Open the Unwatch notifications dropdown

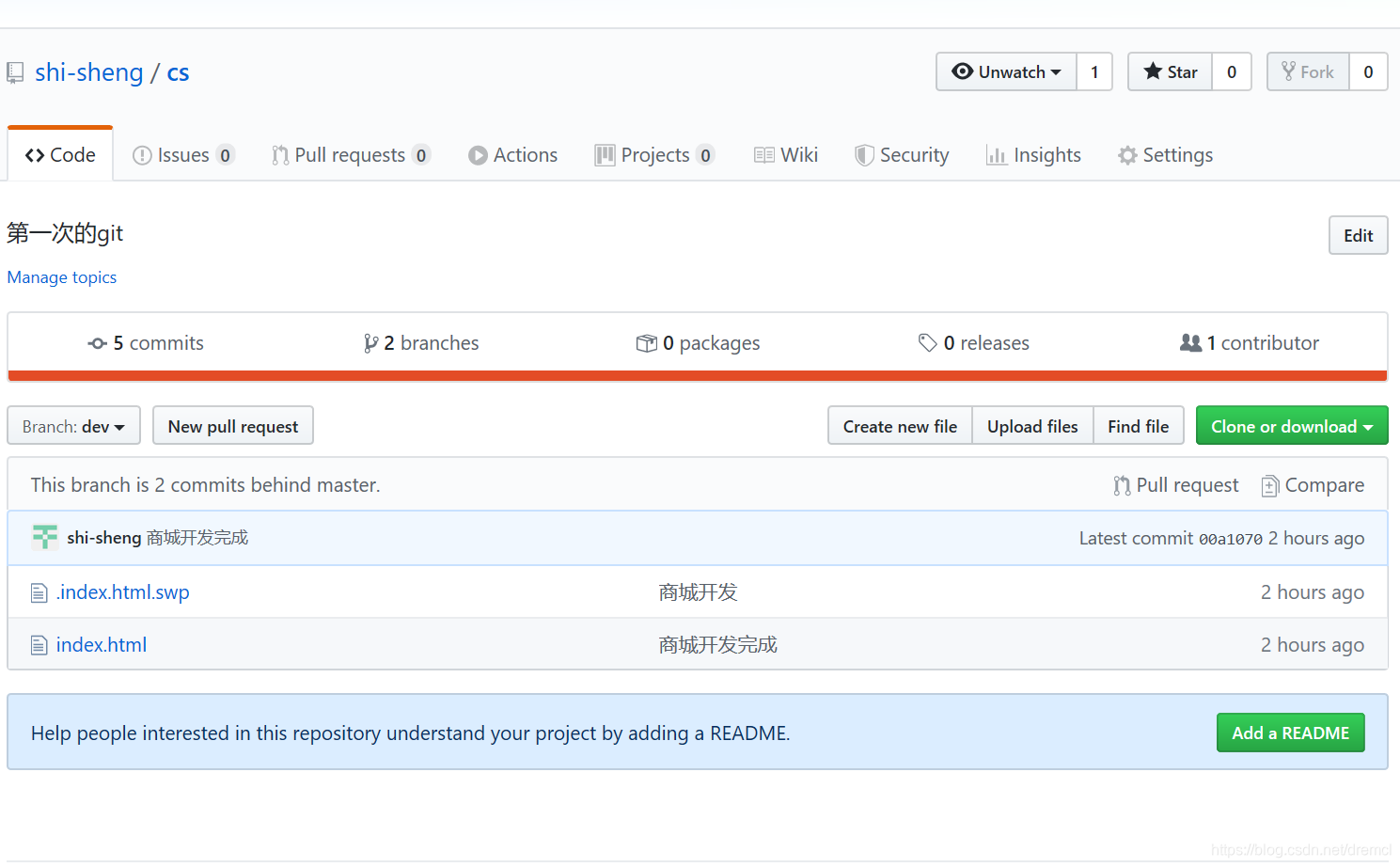(x=1006, y=71)
